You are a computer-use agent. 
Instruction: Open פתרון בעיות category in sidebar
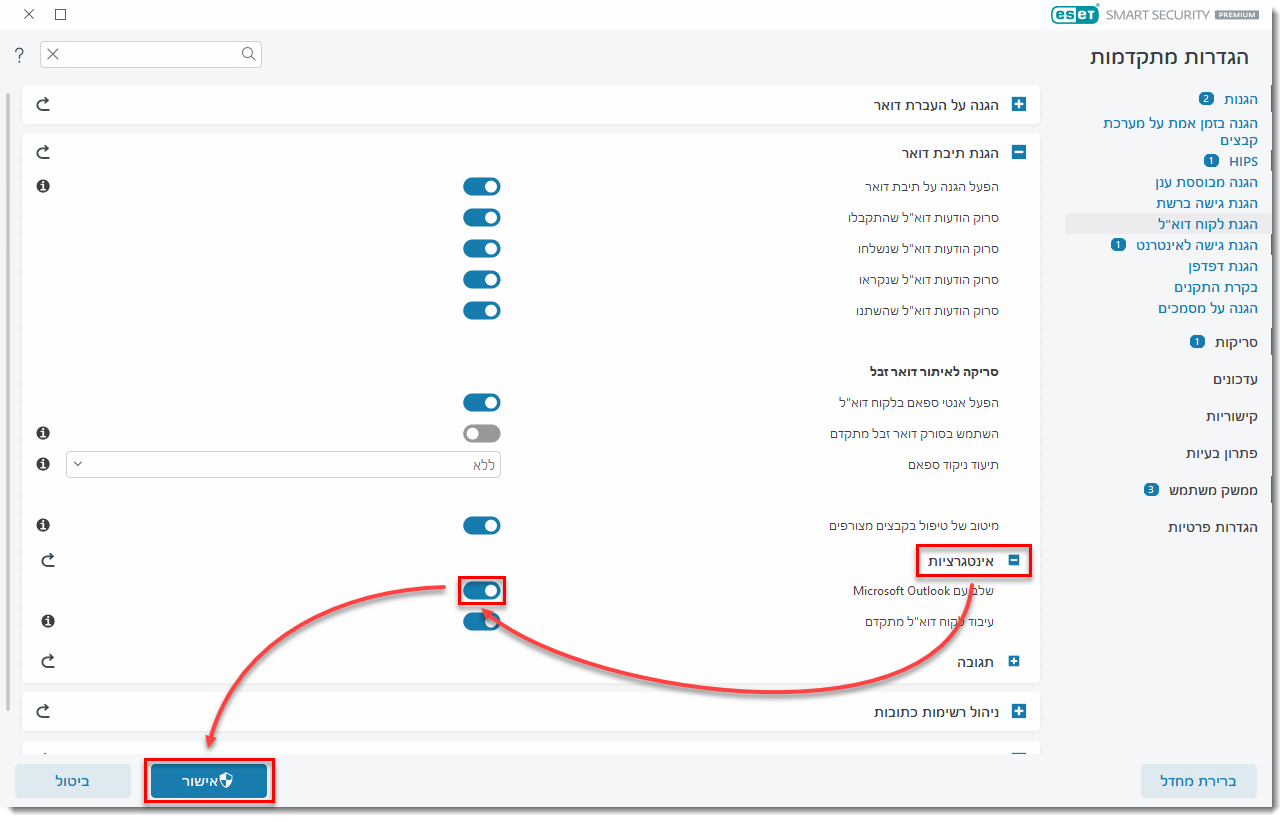[x=1222, y=453]
